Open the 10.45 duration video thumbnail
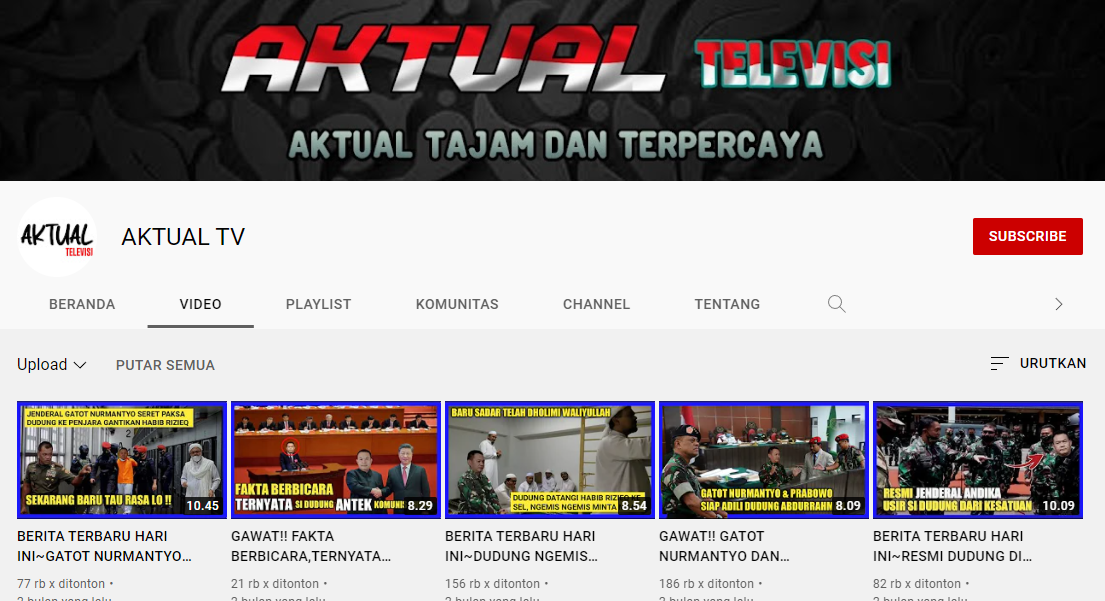Image resolution: width=1105 pixels, height=601 pixels. pos(121,460)
